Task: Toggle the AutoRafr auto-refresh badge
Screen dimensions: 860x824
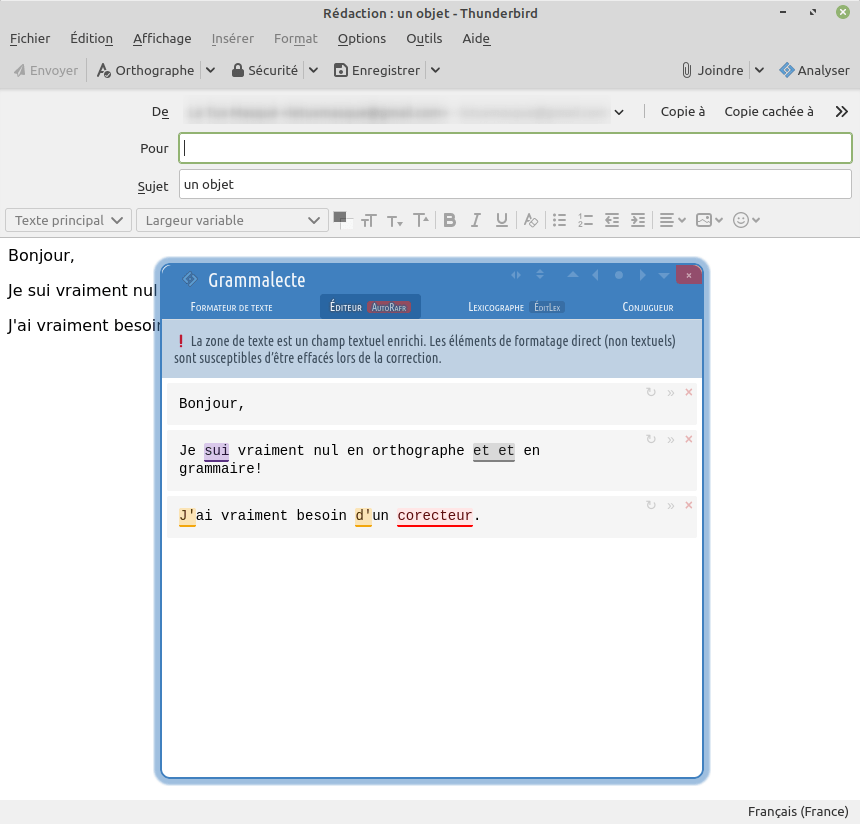Action: (389, 307)
